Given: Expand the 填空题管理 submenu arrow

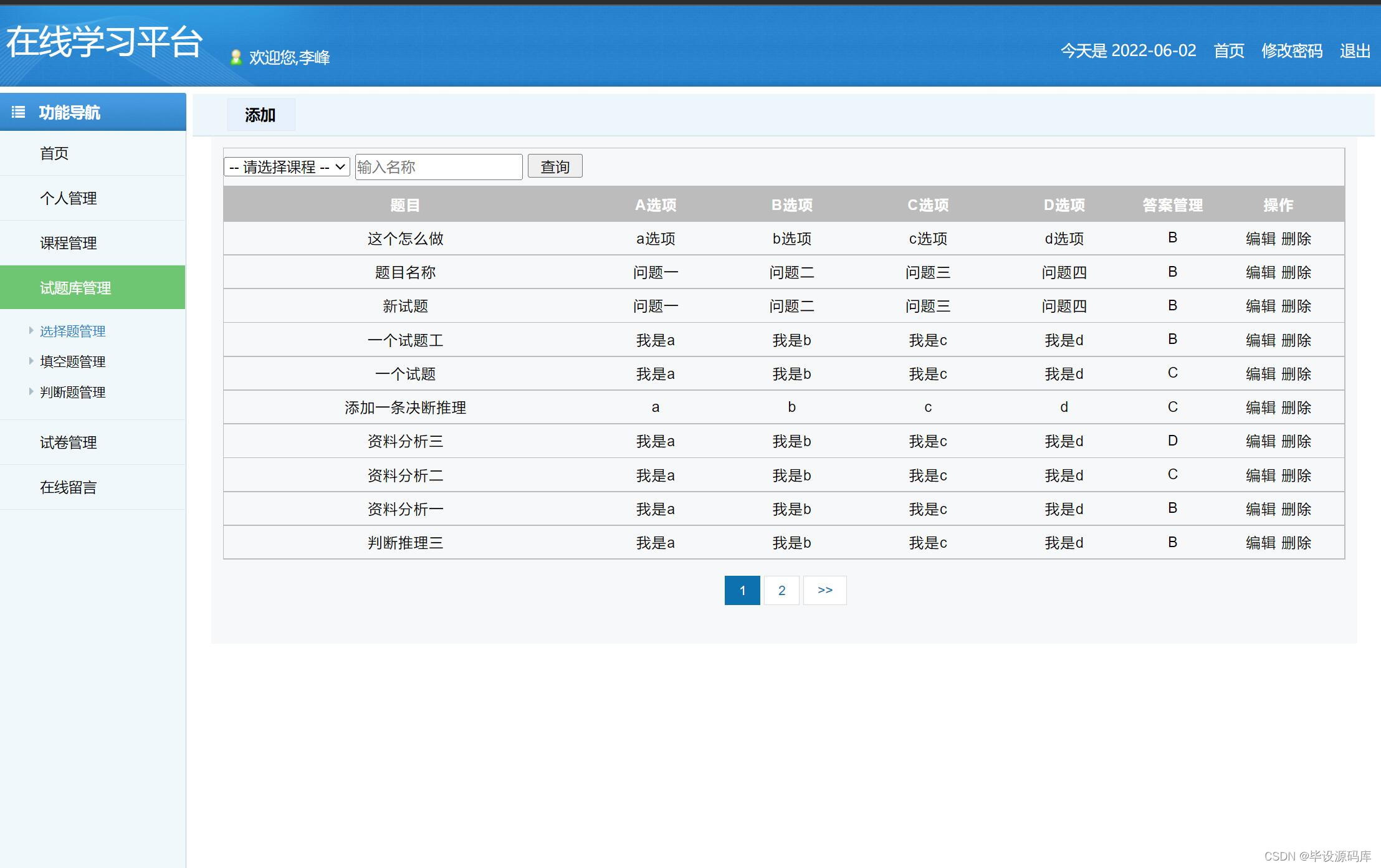Looking at the screenshot, I should coord(31,361).
